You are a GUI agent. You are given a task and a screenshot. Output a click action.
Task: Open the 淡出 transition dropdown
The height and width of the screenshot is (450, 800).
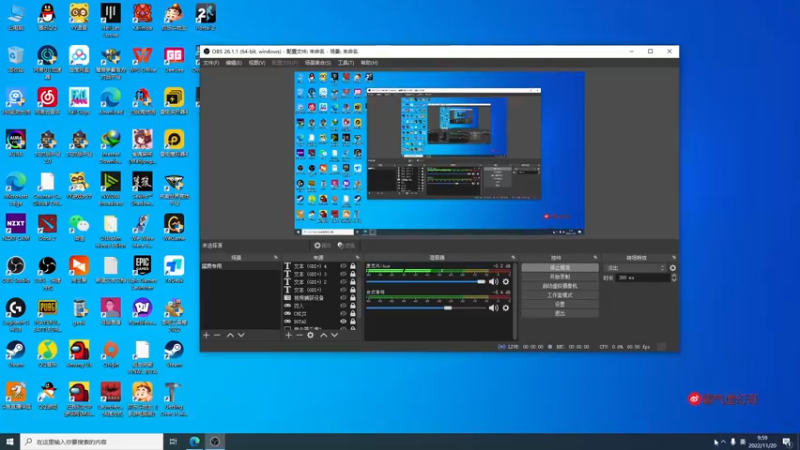coord(635,268)
